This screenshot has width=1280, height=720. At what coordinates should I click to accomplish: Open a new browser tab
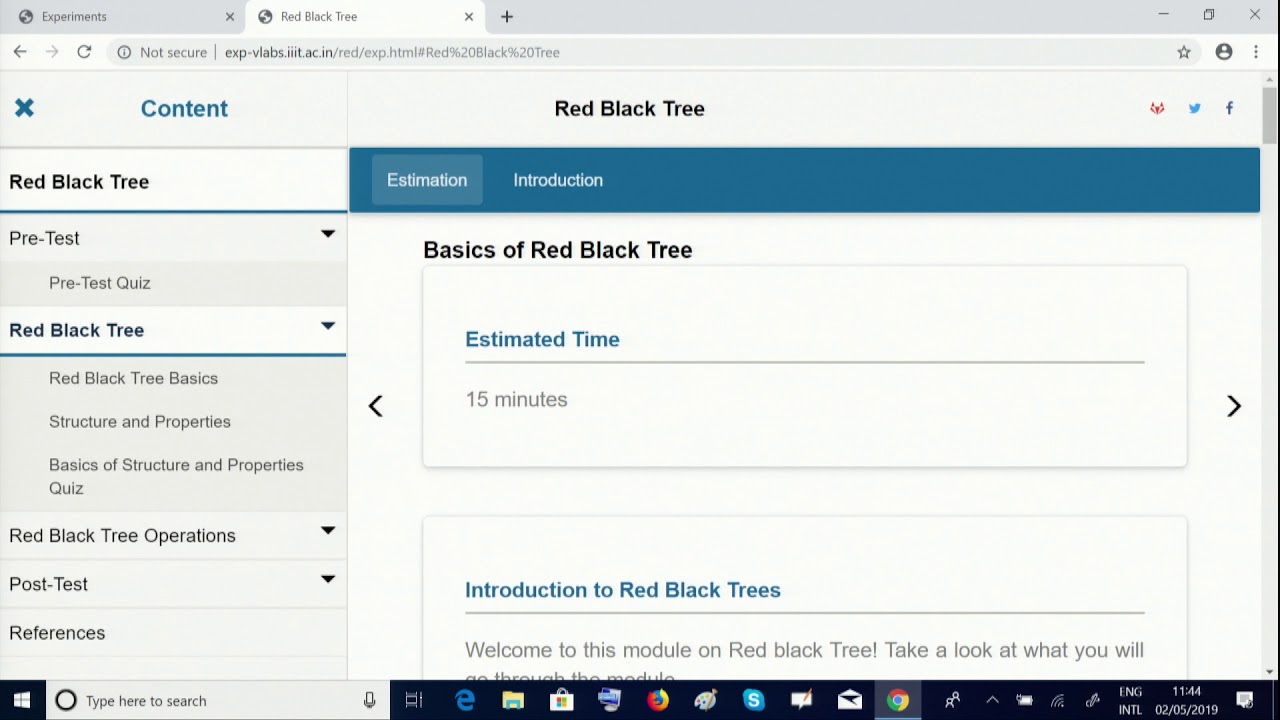(507, 16)
